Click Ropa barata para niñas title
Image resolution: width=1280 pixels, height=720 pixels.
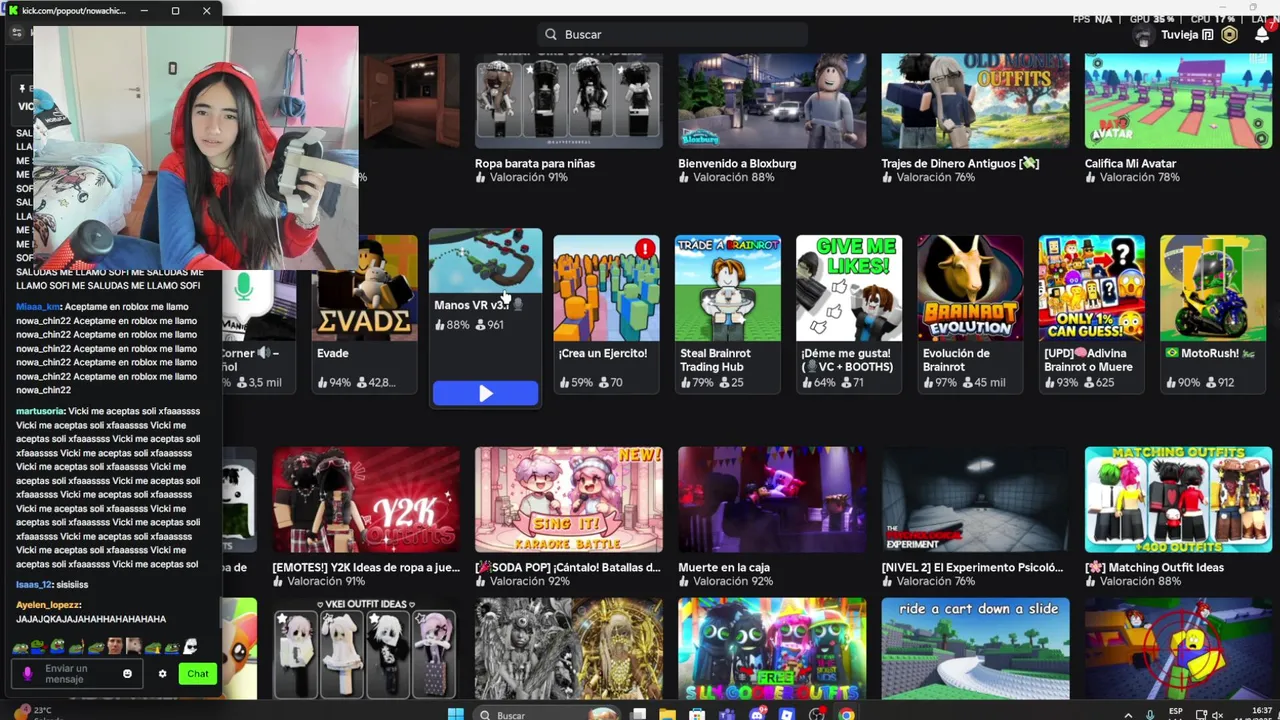click(x=535, y=163)
